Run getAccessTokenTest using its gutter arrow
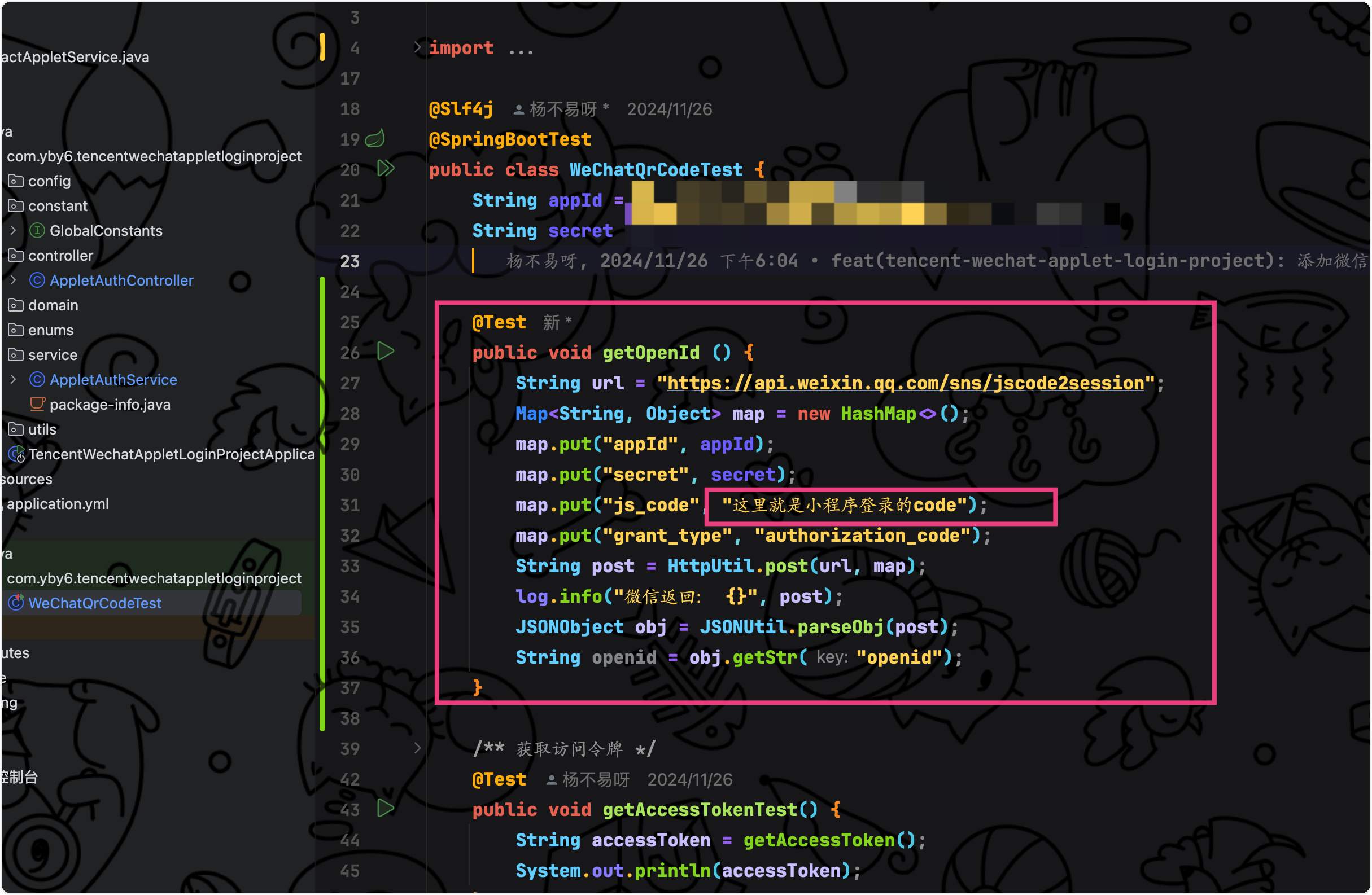1372x895 pixels. click(x=385, y=809)
